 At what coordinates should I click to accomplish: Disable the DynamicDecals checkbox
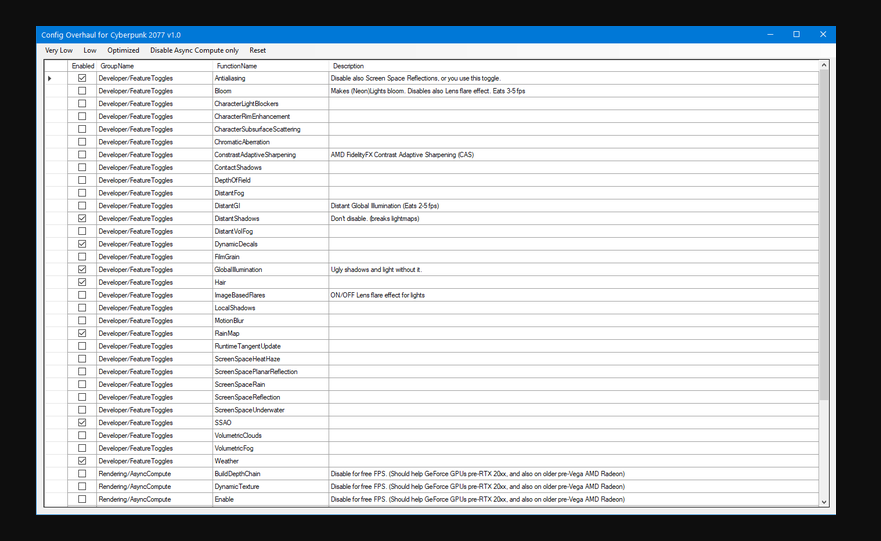click(82, 244)
